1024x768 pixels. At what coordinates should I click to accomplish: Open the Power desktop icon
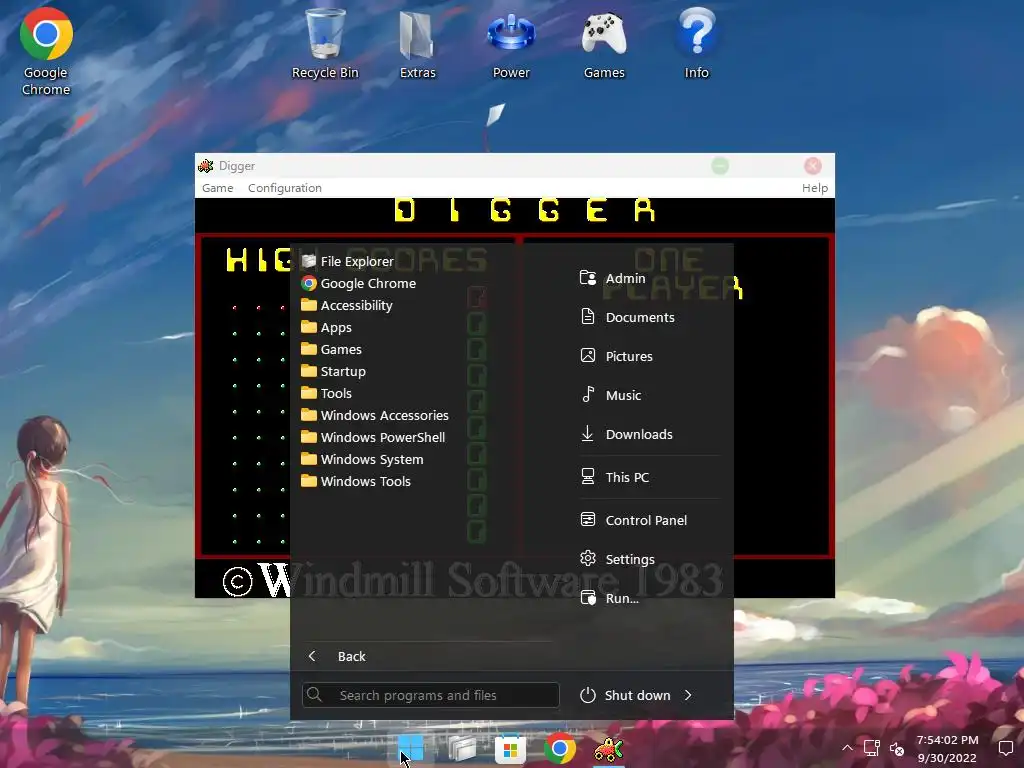pos(511,44)
